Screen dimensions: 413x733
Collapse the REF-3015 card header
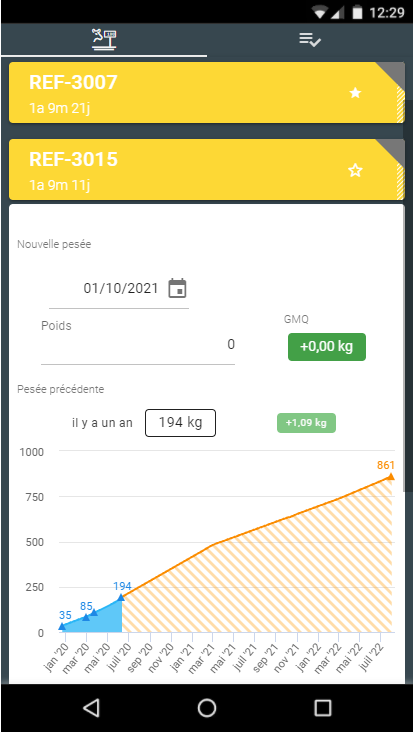click(207, 170)
